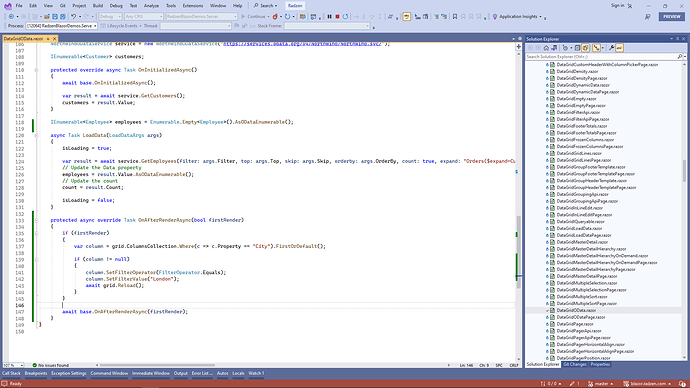The width and height of the screenshot is (690, 388).
Task: Open notifications bell in status bar
Action: point(683,384)
